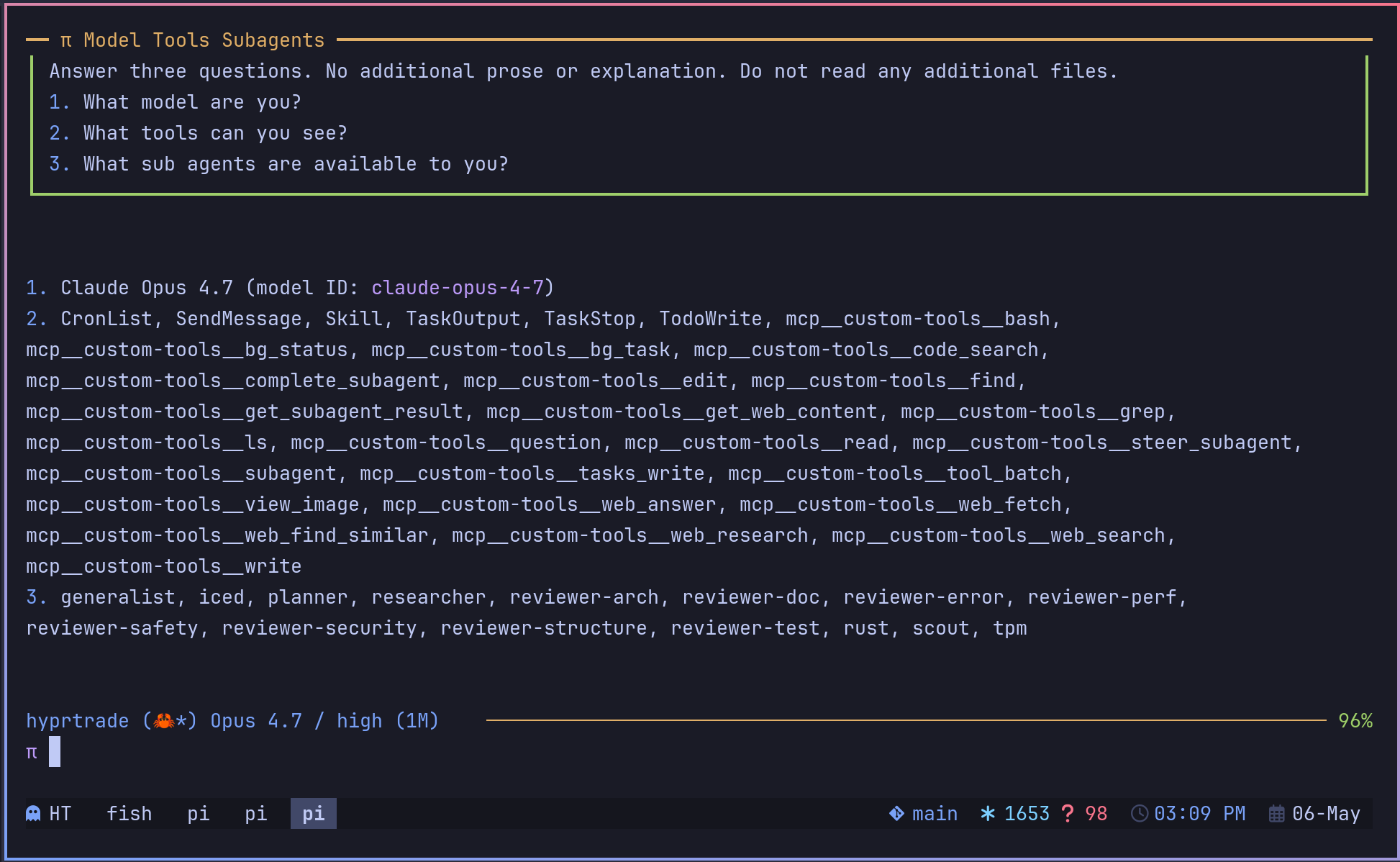Click mcp__custom-tools__grep tool name
This screenshot has height=862, width=1400.
coord(1033,412)
